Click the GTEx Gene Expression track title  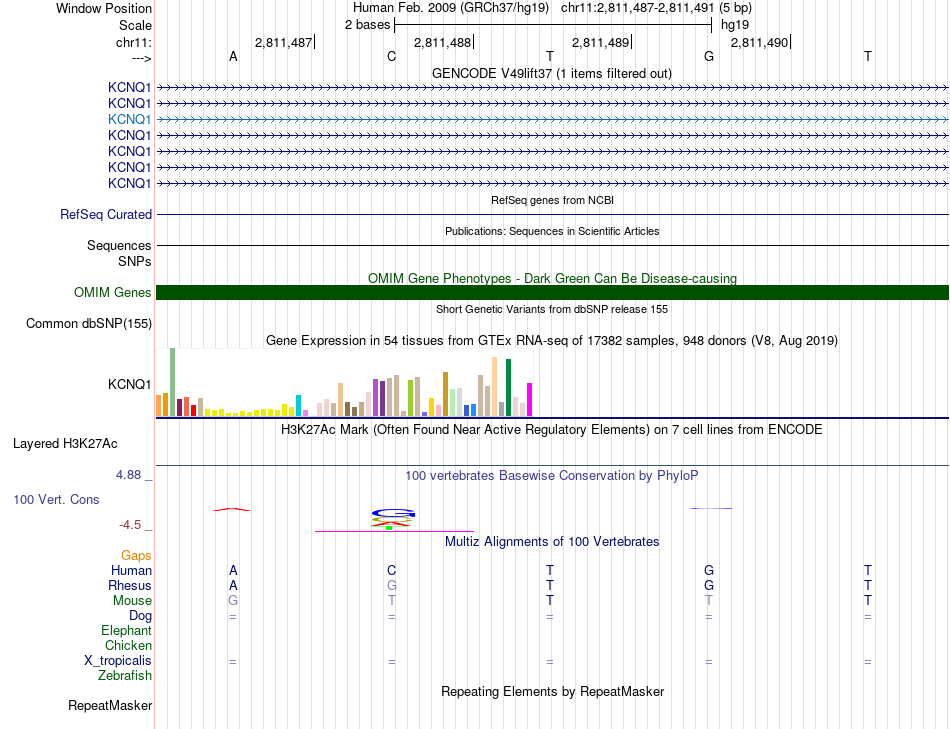point(552,341)
